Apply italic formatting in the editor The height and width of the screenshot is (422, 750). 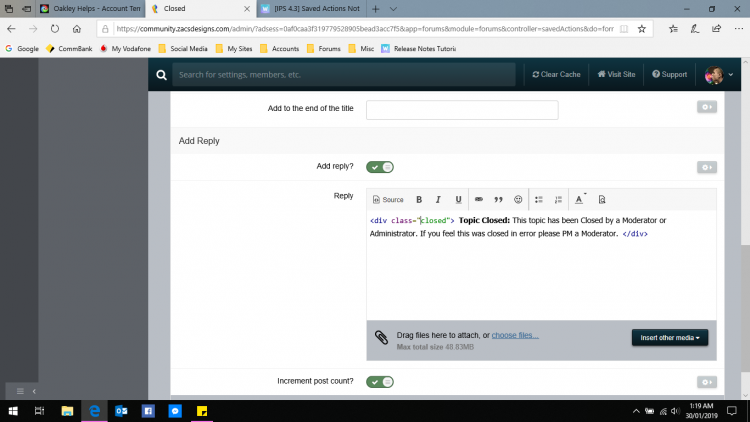(439, 200)
